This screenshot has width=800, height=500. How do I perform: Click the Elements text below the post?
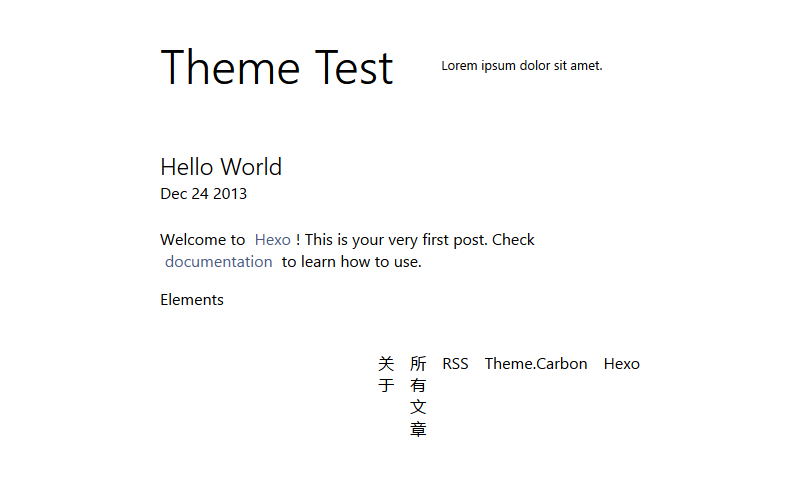[x=192, y=300]
